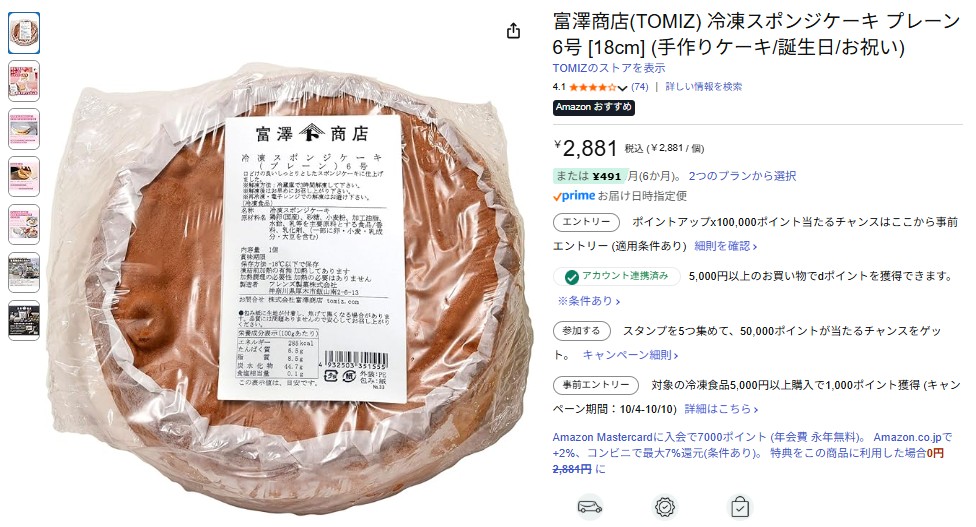Viewport: 976px width, 527px height.
Task: Open rating breakdown dropdown arrow
Action: (622, 88)
